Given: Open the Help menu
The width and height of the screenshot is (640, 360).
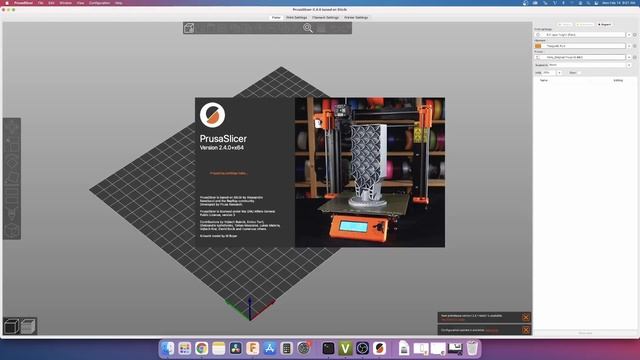Looking at the screenshot, I should pos(118,3).
